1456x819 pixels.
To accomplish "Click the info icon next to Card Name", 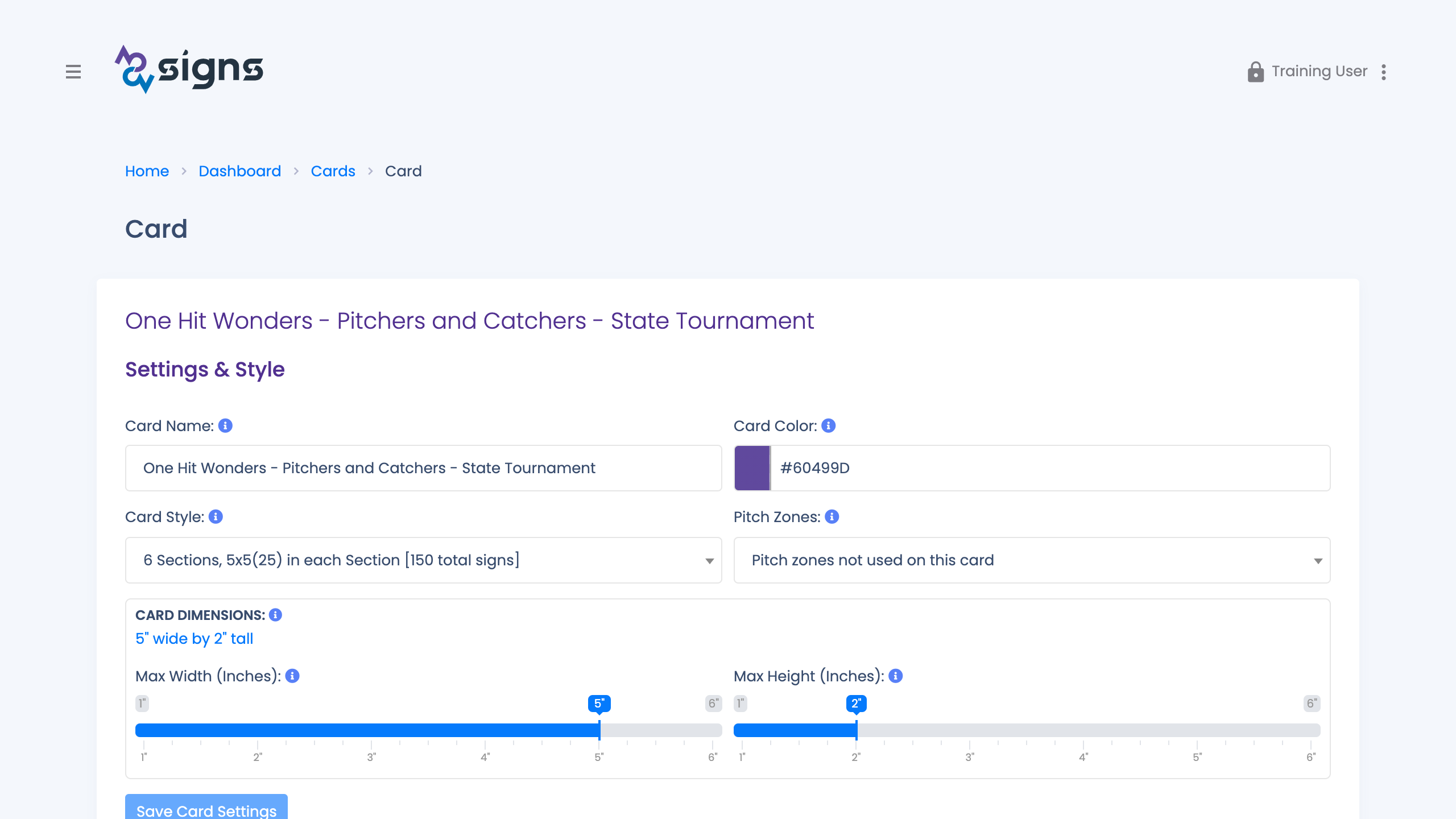I will [x=225, y=426].
